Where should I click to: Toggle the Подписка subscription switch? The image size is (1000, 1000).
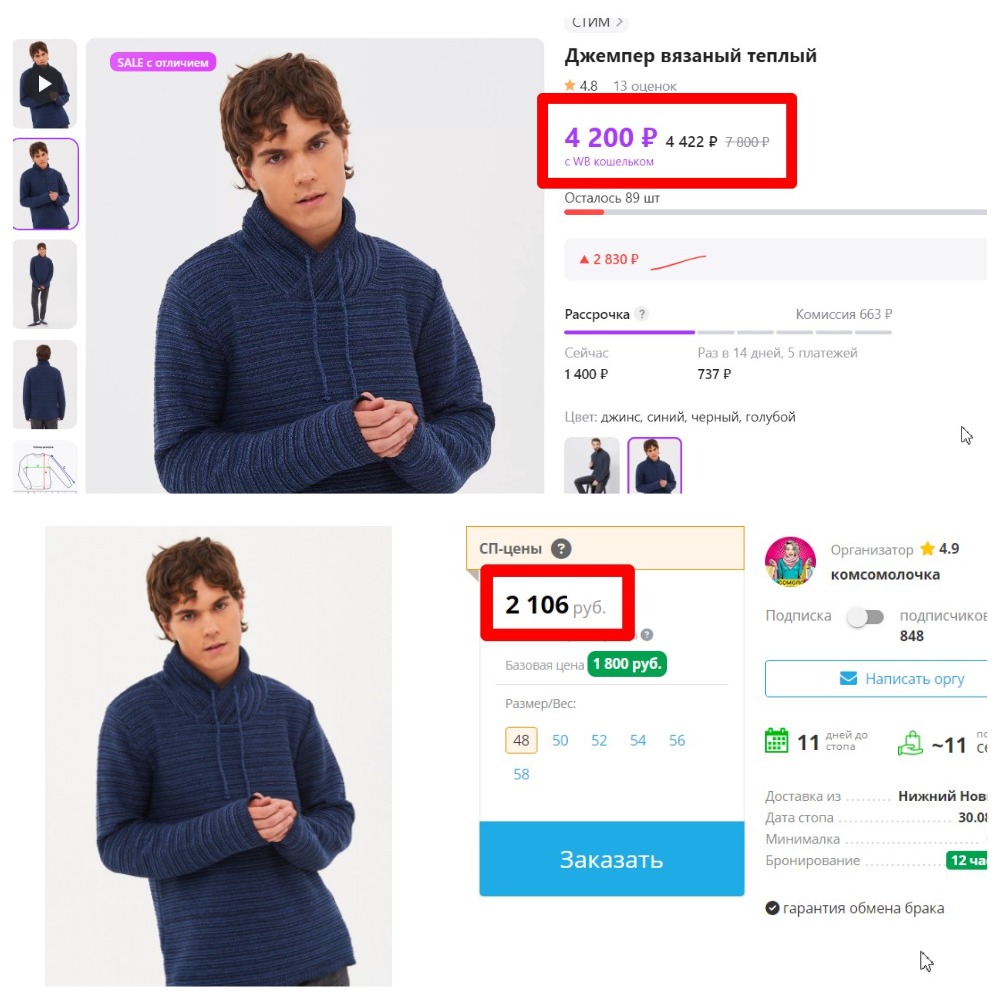click(865, 617)
